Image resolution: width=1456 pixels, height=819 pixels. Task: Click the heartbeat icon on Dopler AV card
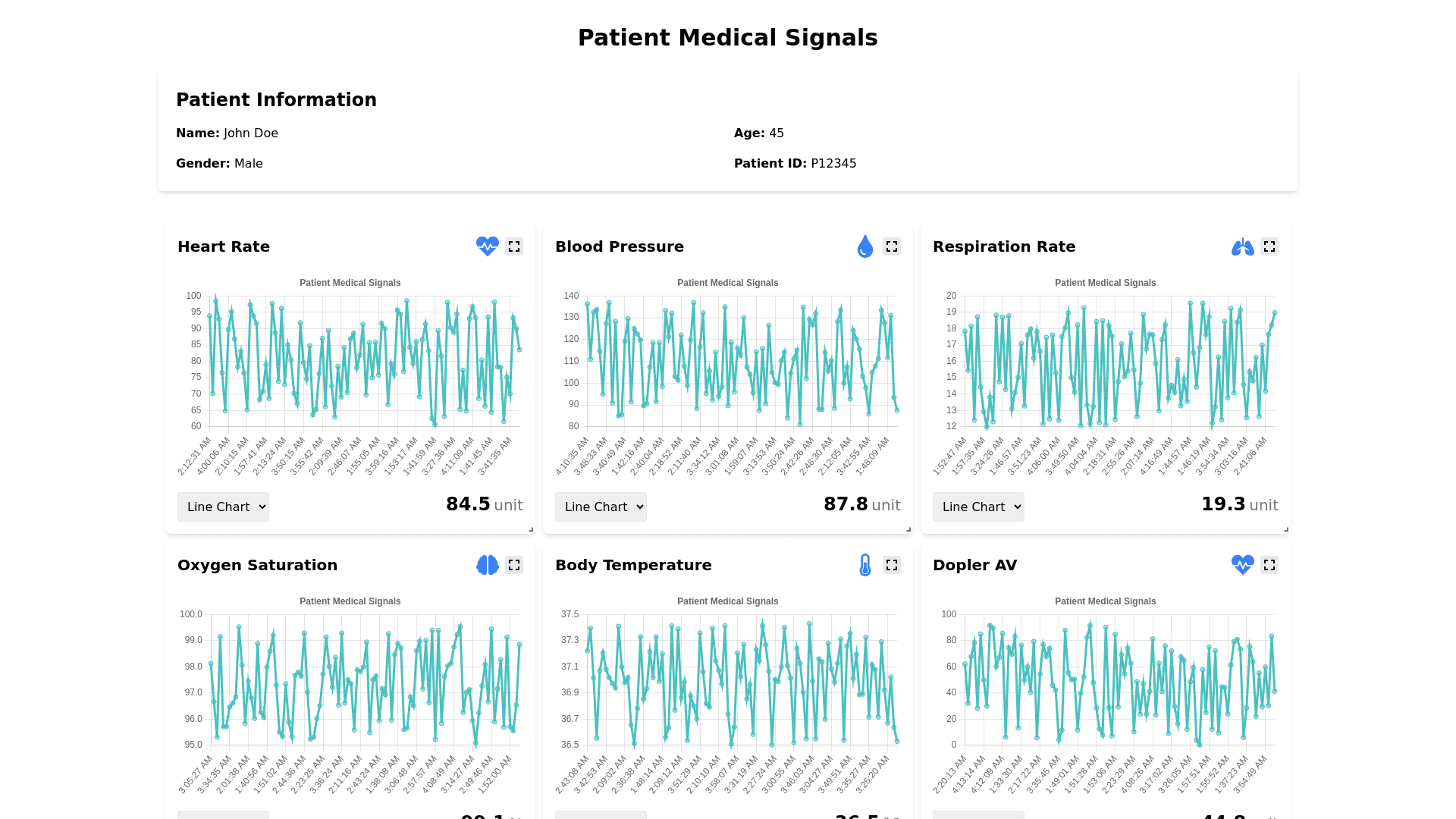tap(1242, 565)
